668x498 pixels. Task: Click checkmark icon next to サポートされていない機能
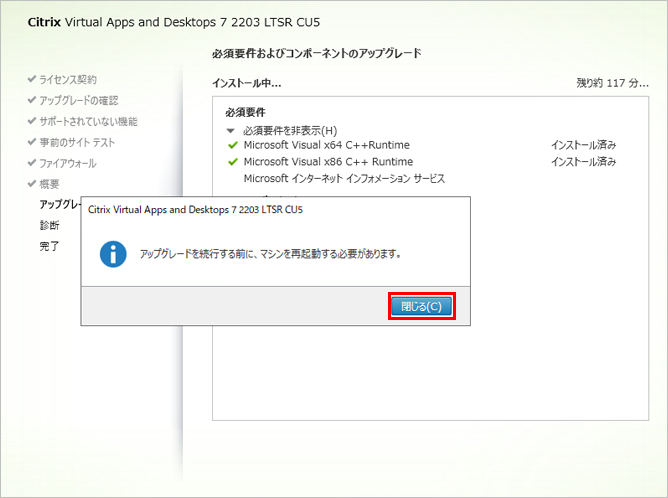pyautogui.click(x=32, y=121)
